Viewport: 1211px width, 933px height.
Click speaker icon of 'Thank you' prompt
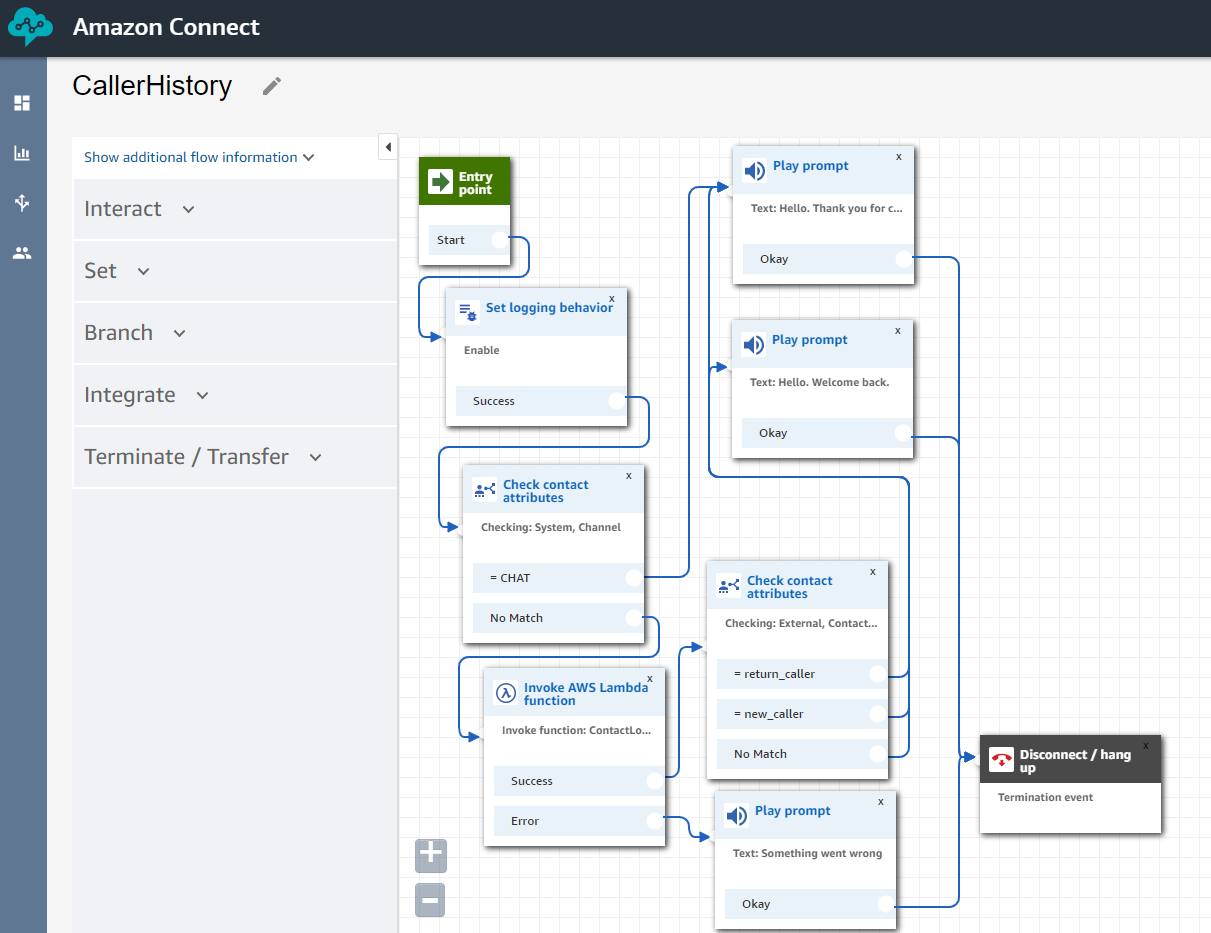pos(755,170)
